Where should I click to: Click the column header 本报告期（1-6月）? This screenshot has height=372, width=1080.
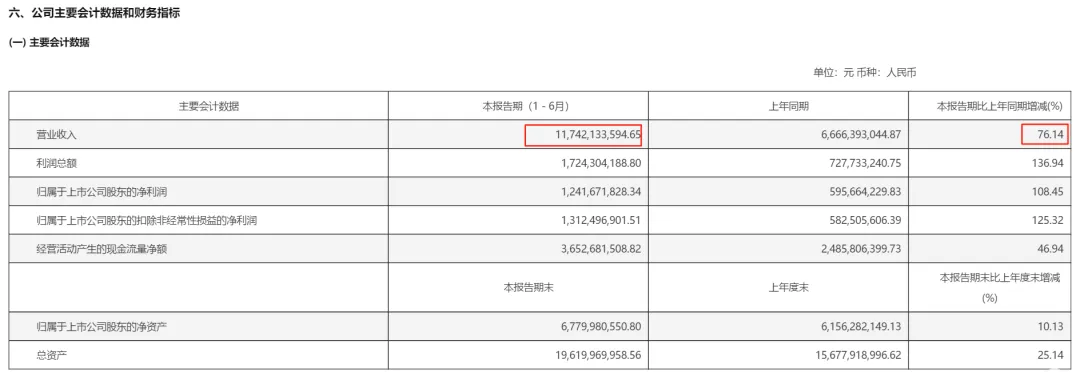tap(526, 106)
